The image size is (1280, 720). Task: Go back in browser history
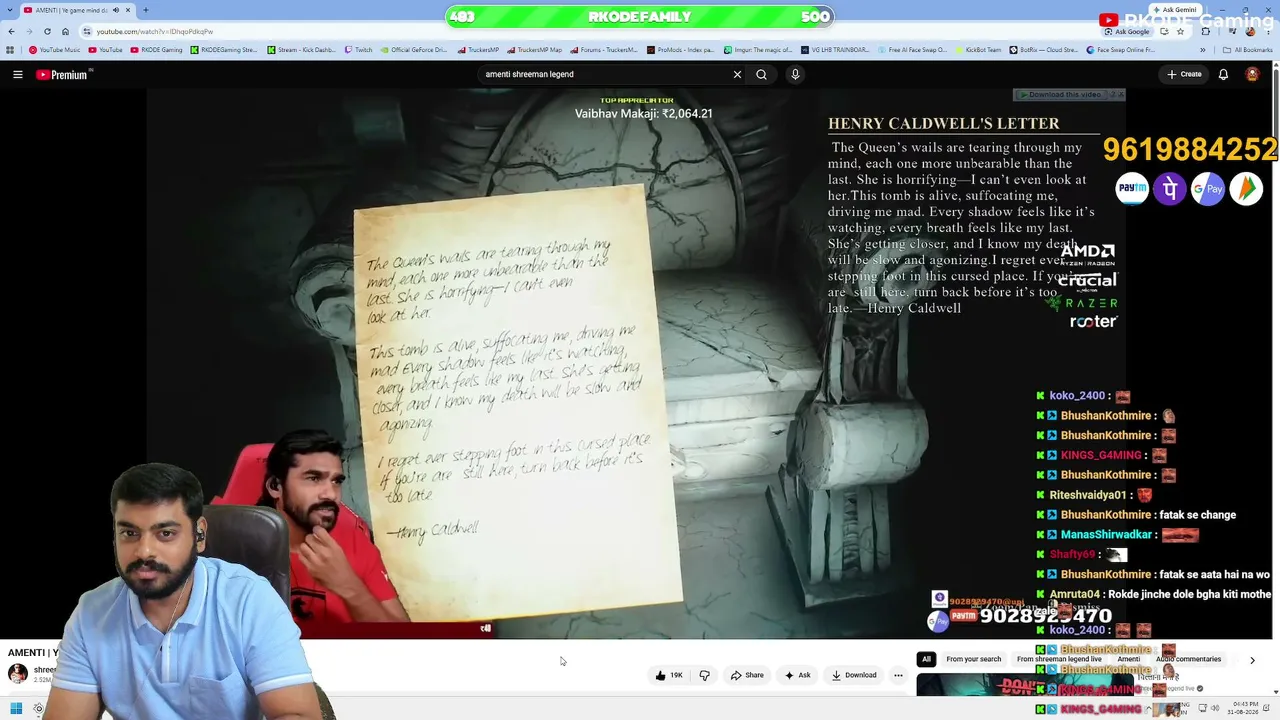click(10, 31)
